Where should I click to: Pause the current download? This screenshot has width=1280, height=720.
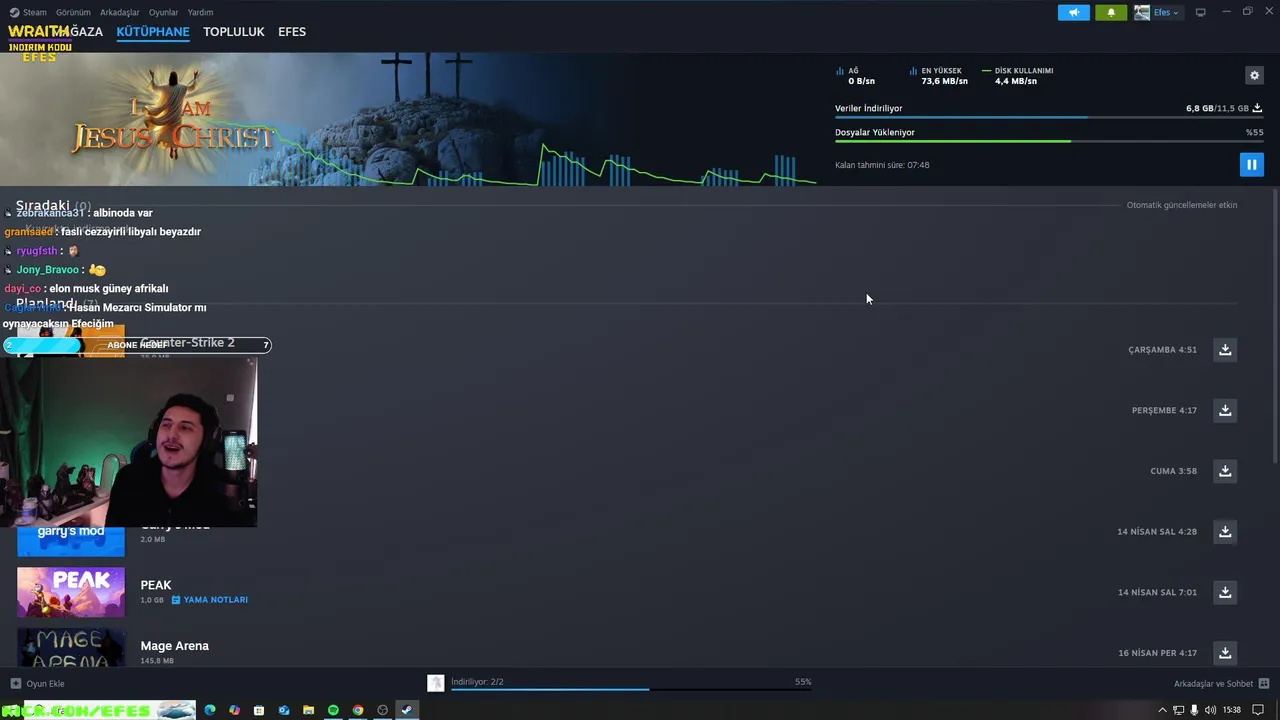pyautogui.click(x=1251, y=165)
